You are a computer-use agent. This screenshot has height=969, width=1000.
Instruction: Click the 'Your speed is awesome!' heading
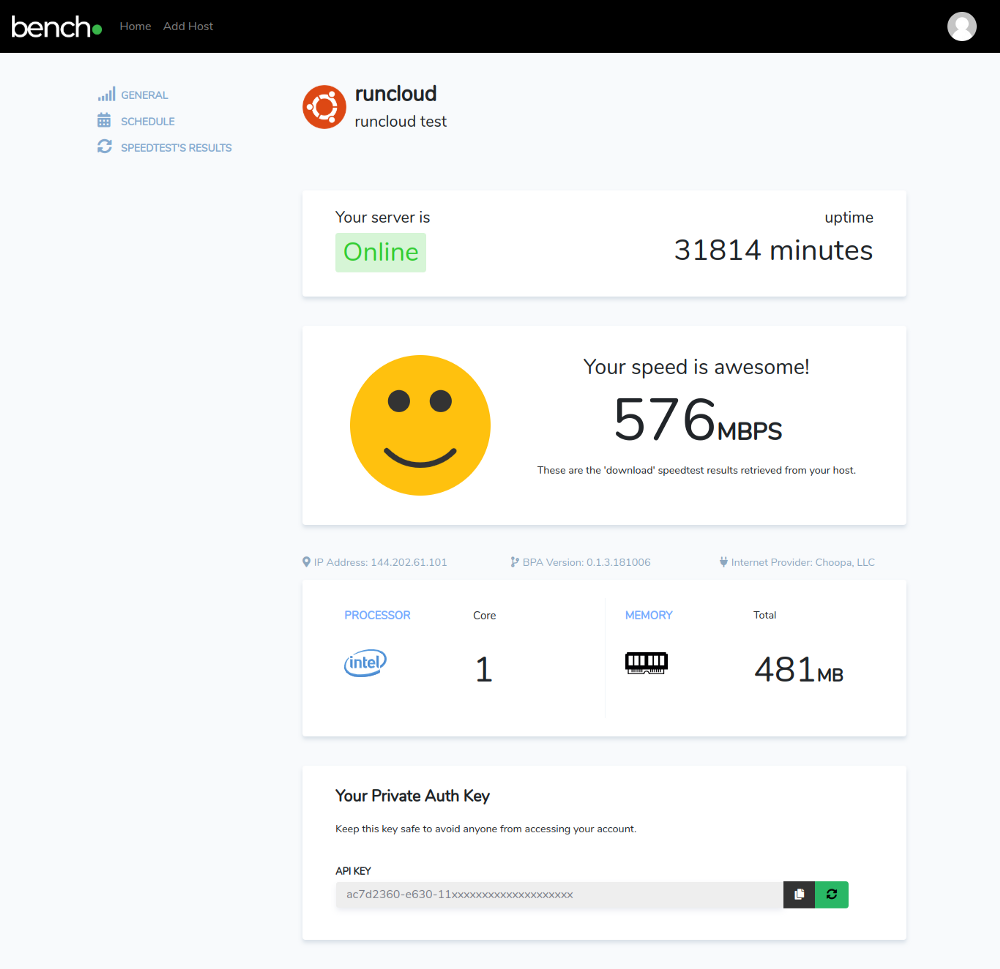tap(696, 367)
